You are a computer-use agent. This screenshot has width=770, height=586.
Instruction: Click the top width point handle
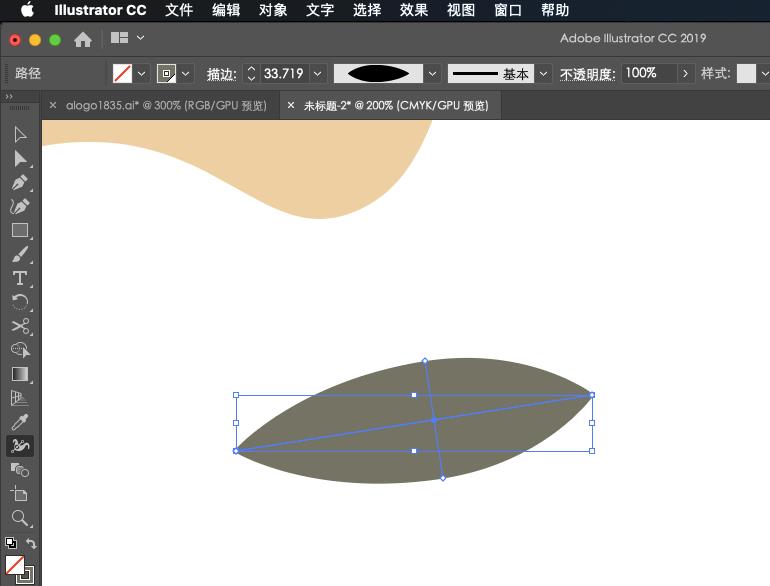pyautogui.click(x=425, y=361)
